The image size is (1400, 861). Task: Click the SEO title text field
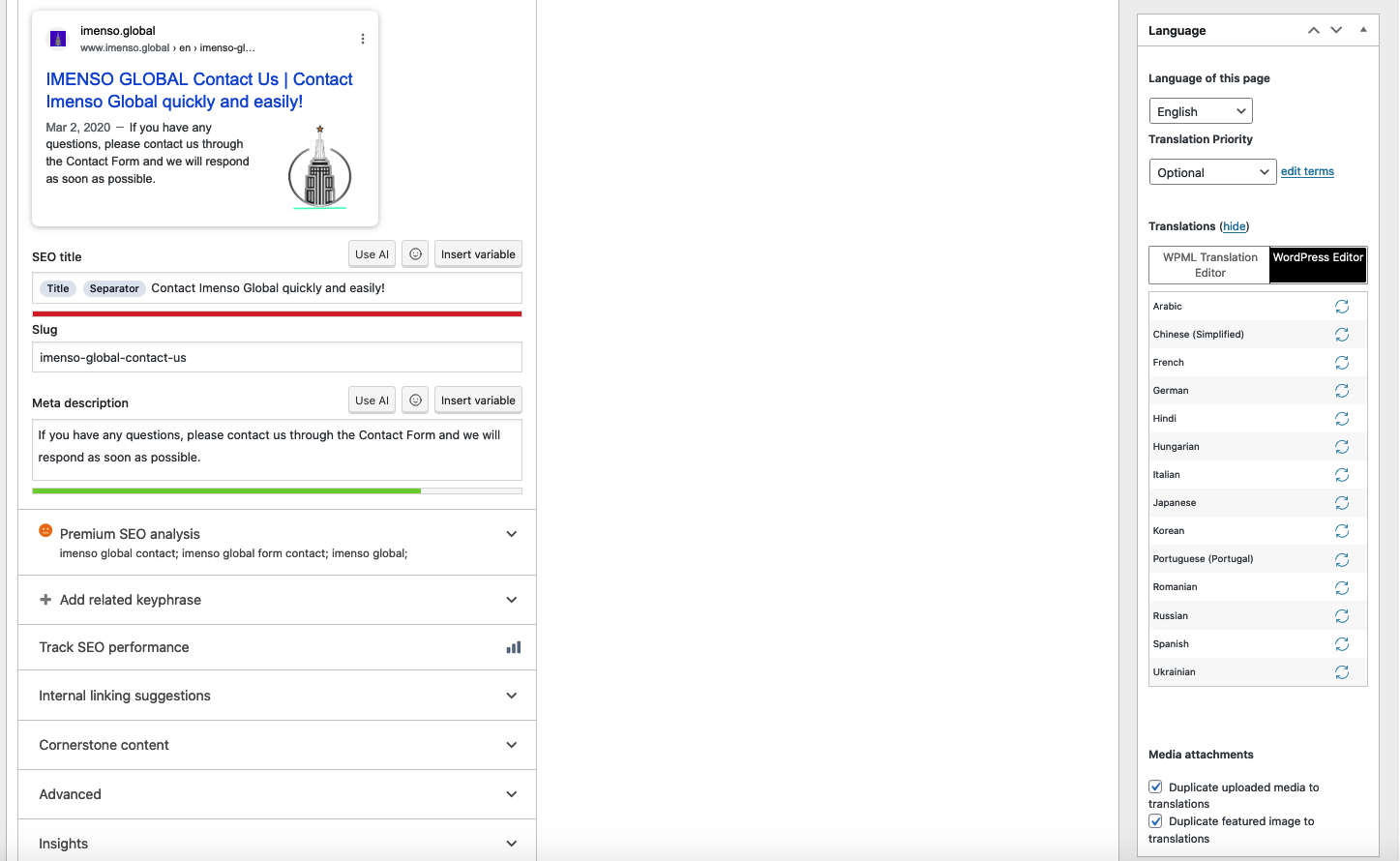(x=277, y=288)
